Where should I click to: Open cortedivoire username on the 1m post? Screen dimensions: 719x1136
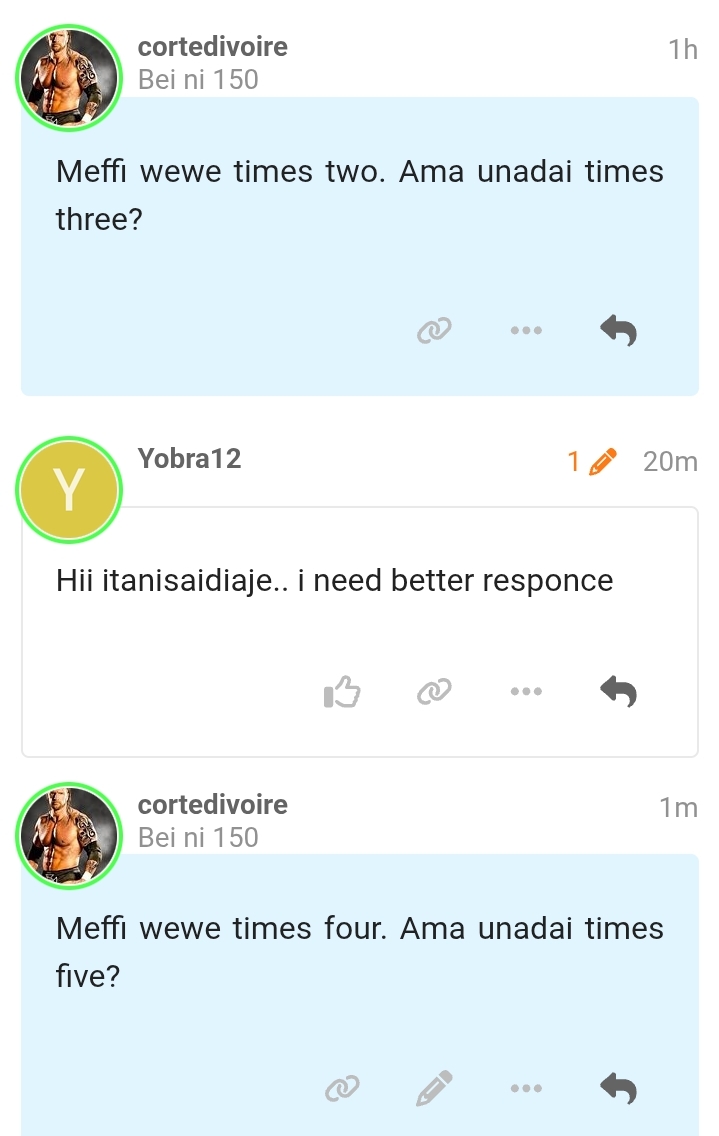212,805
